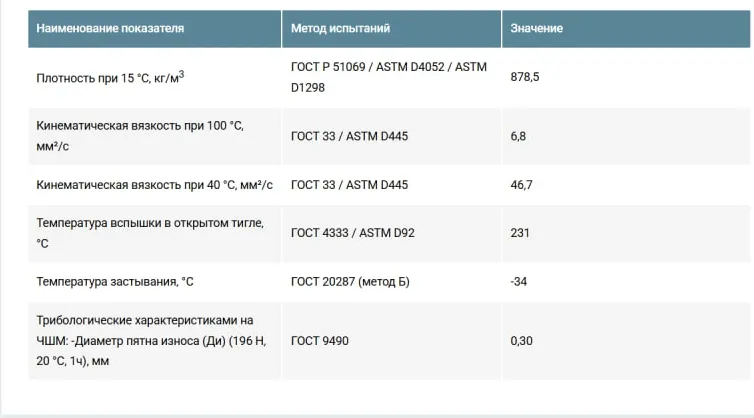Click the ГОСТ 20287 (метод Б) cell
This screenshot has height=418, width=754.
pos(350,281)
